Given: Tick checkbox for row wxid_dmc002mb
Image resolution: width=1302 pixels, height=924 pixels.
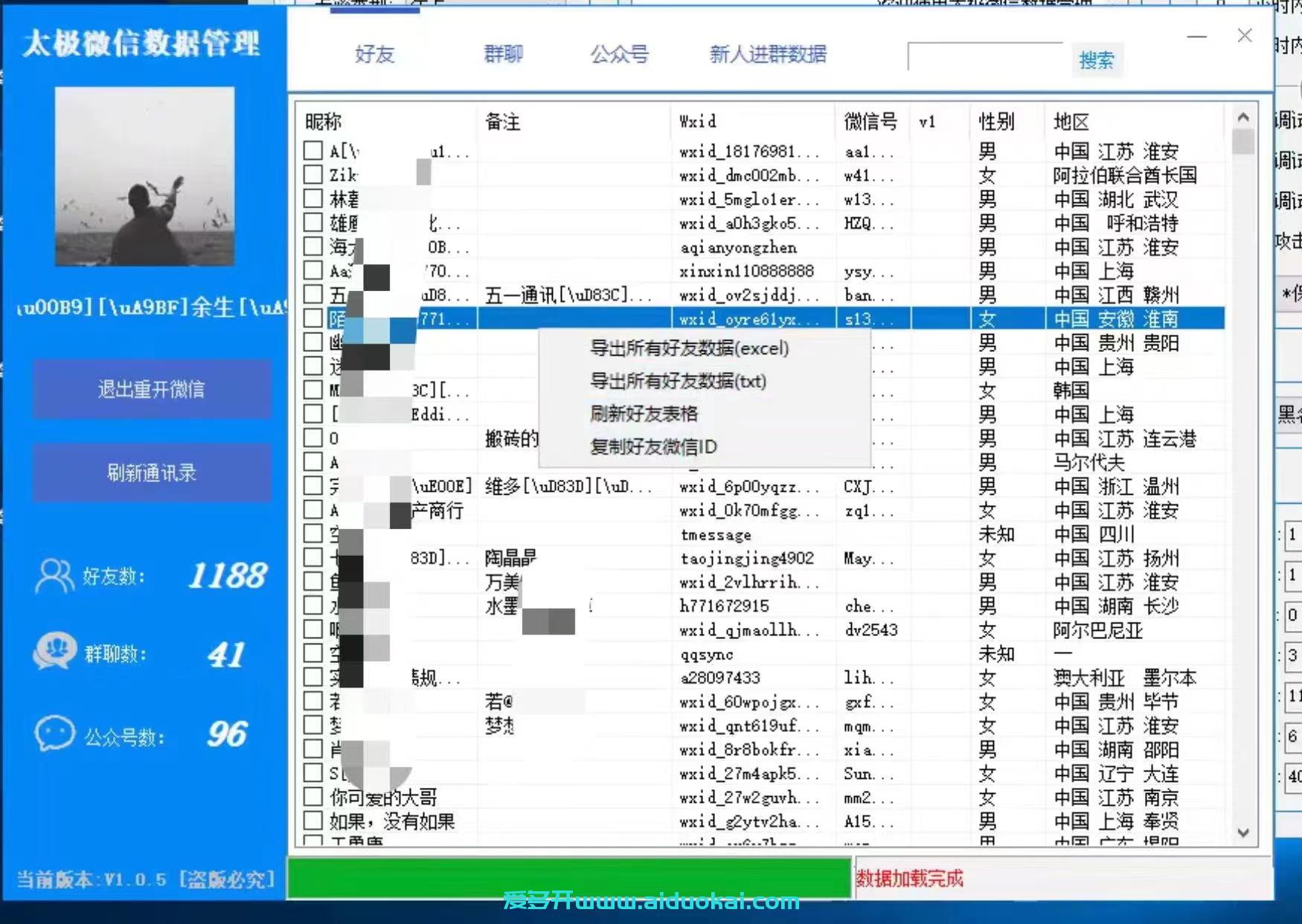Looking at the screenshot, I should [313, 175].
